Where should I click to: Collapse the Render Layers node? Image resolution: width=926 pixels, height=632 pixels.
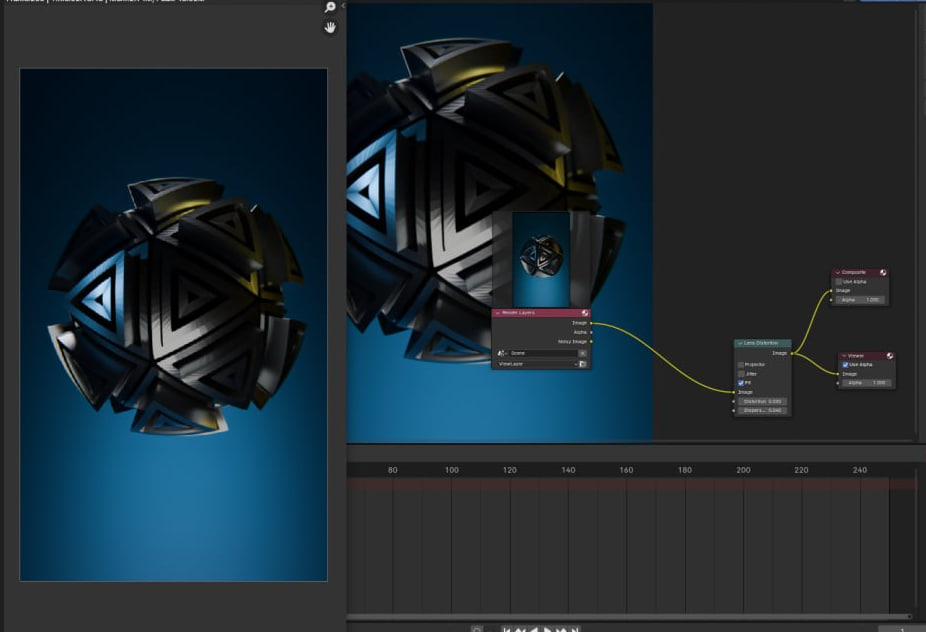pos(497,313)
